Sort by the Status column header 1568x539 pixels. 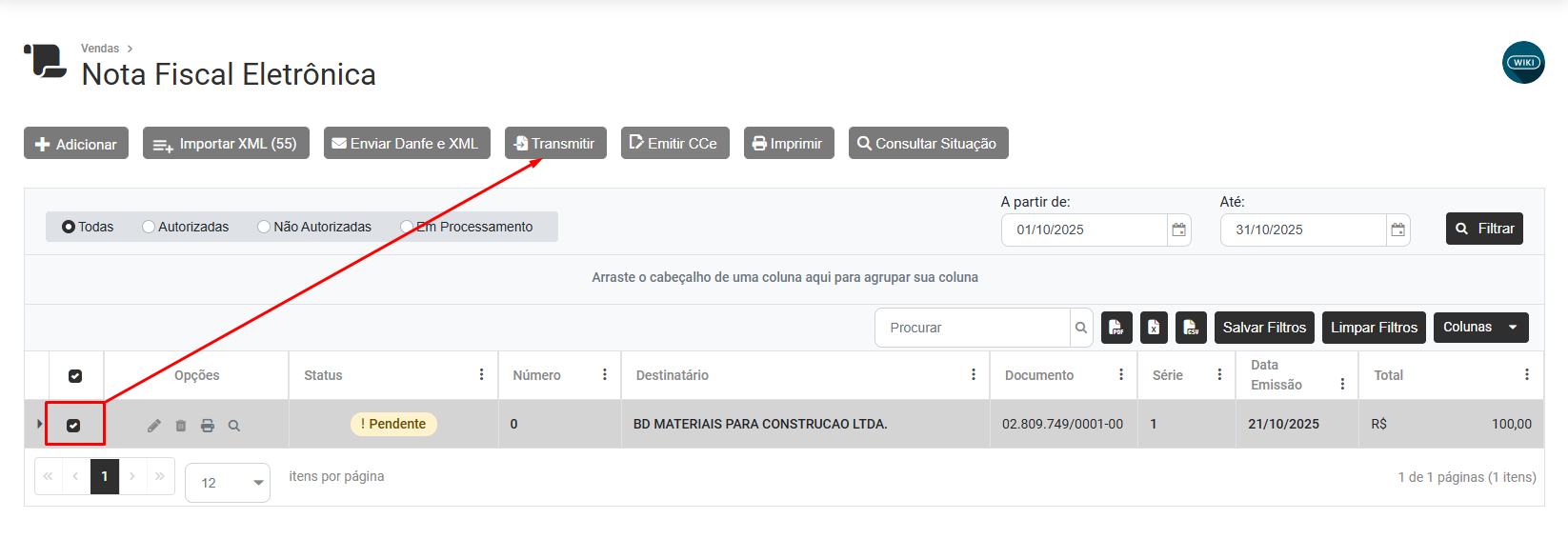coord(323,375)
